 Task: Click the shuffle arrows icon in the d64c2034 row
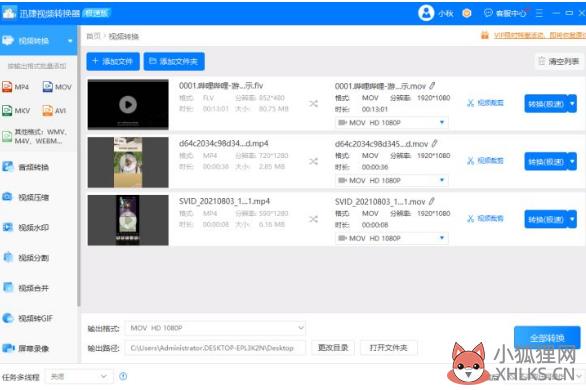pyautogui.click(x=313, y=161)
